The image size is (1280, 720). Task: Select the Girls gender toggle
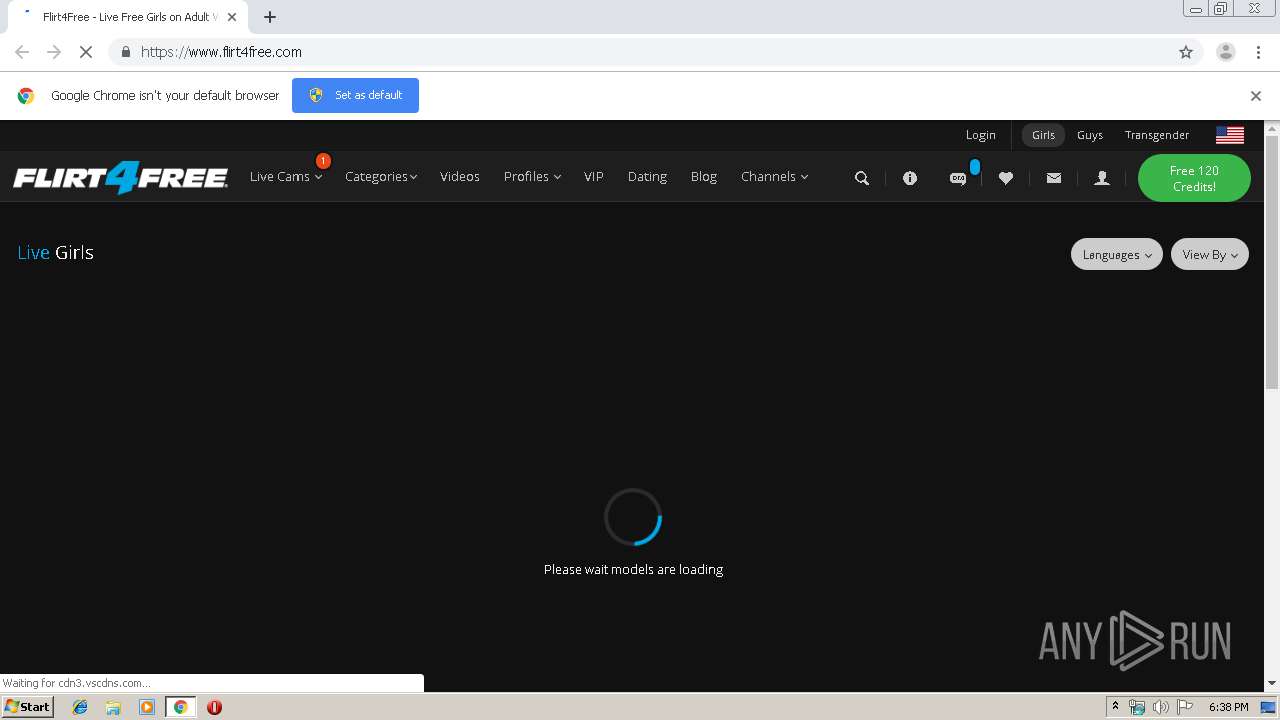tap(1043, 135)
